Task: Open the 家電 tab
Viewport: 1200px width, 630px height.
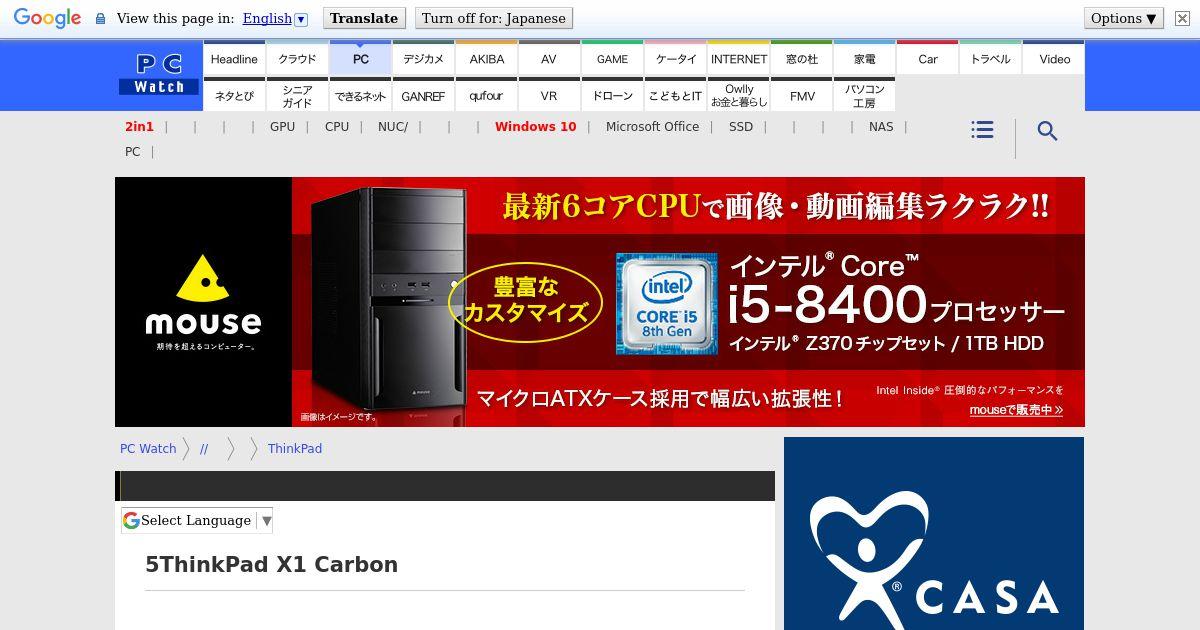Action: point(864,59)
